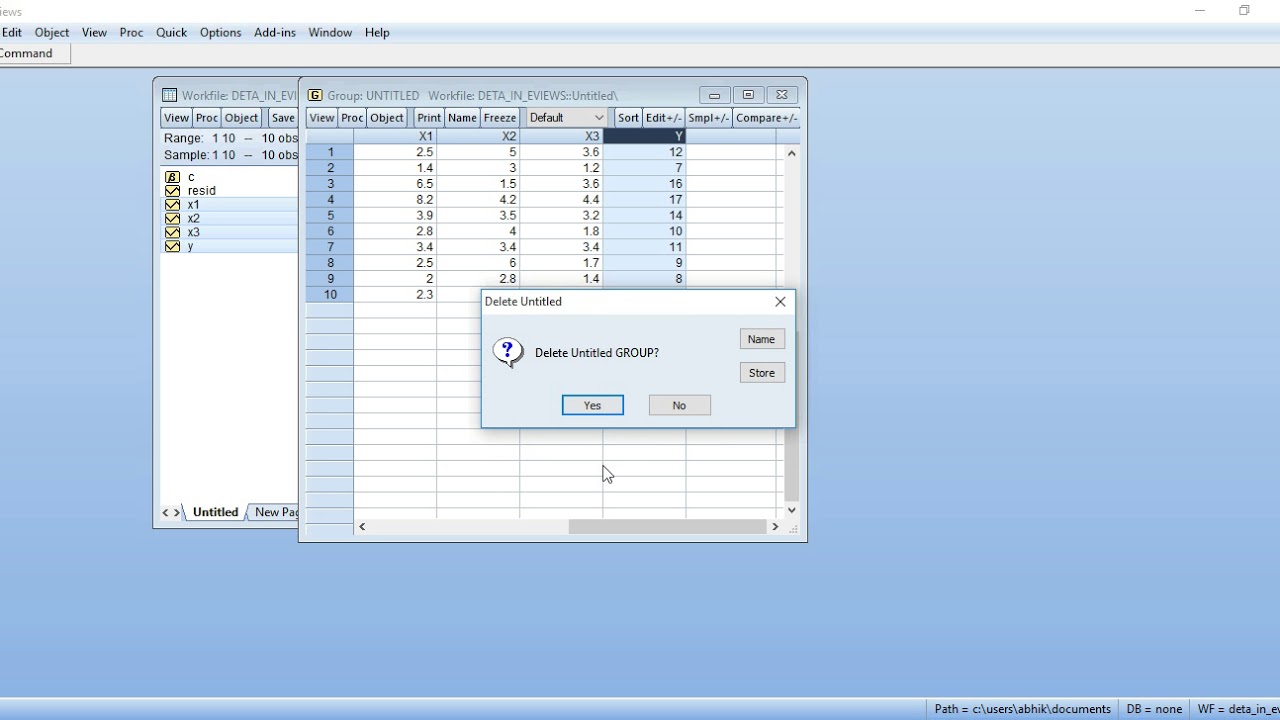Close the Delete Untitled dialog
The image size is (1280, 720).
780,301
